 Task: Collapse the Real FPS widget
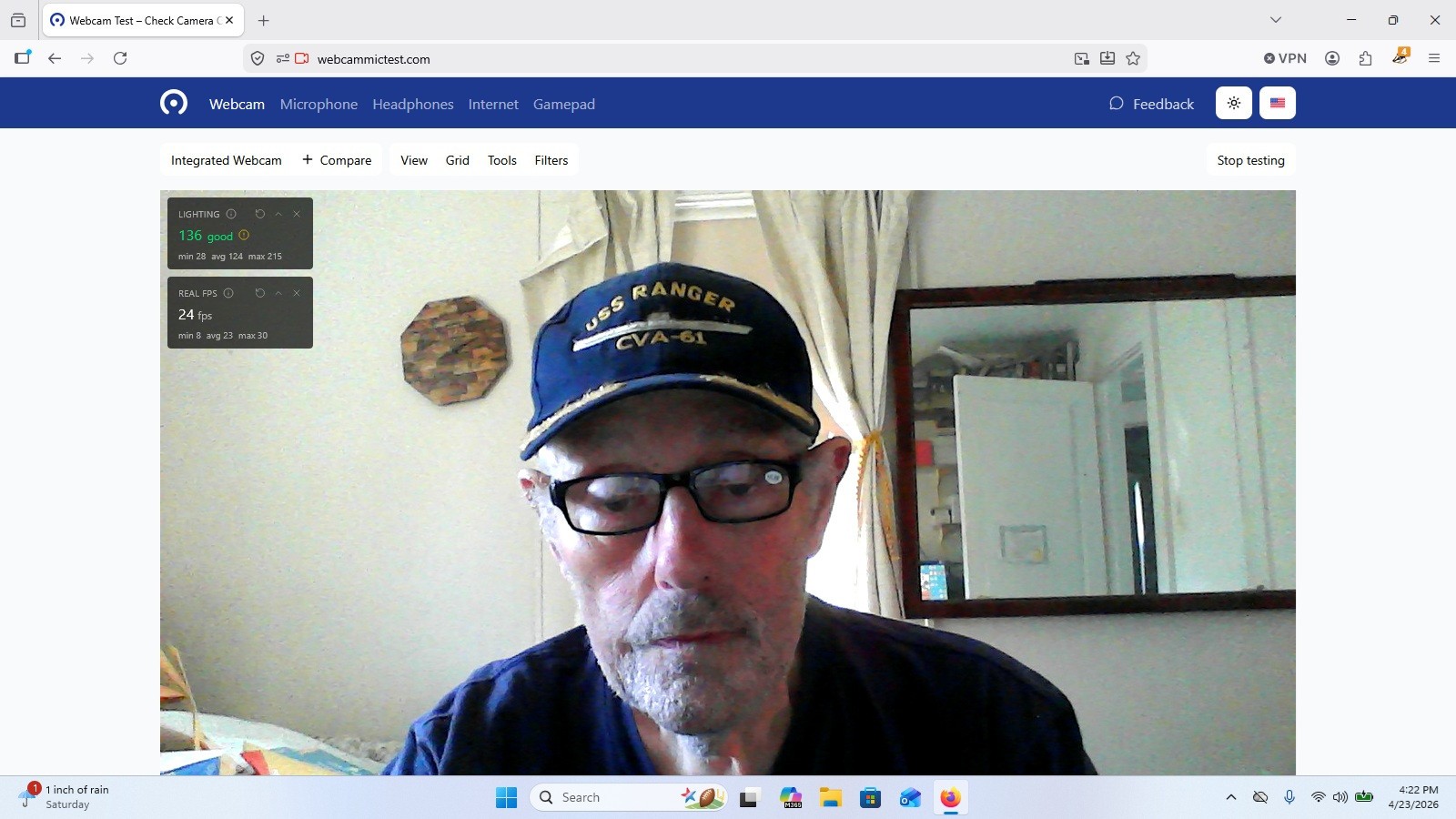278,293
